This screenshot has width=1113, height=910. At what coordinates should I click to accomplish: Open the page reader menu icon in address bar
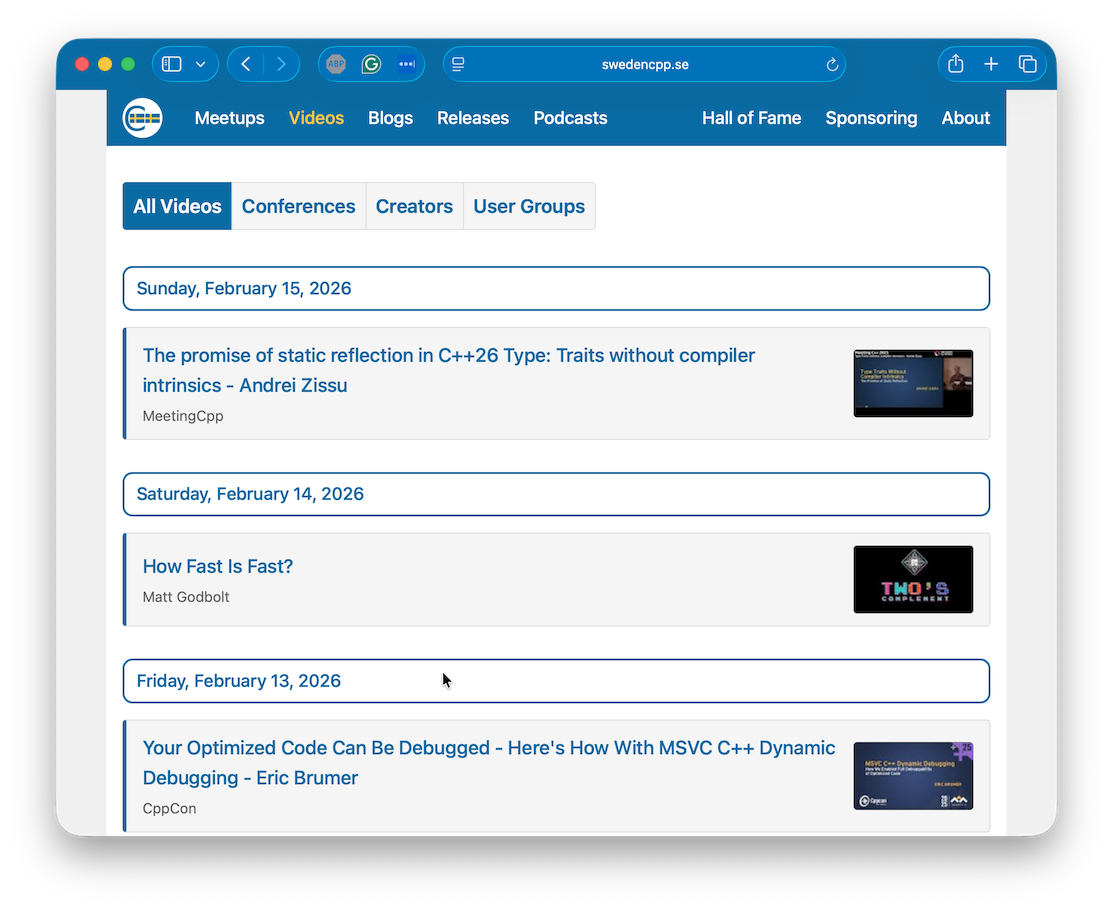(459, 64)
